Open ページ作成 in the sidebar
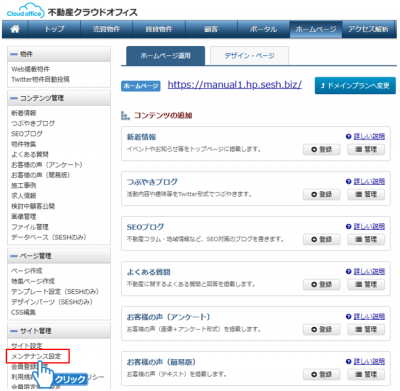This screenshot has height=391, width=400. point(27,271)
